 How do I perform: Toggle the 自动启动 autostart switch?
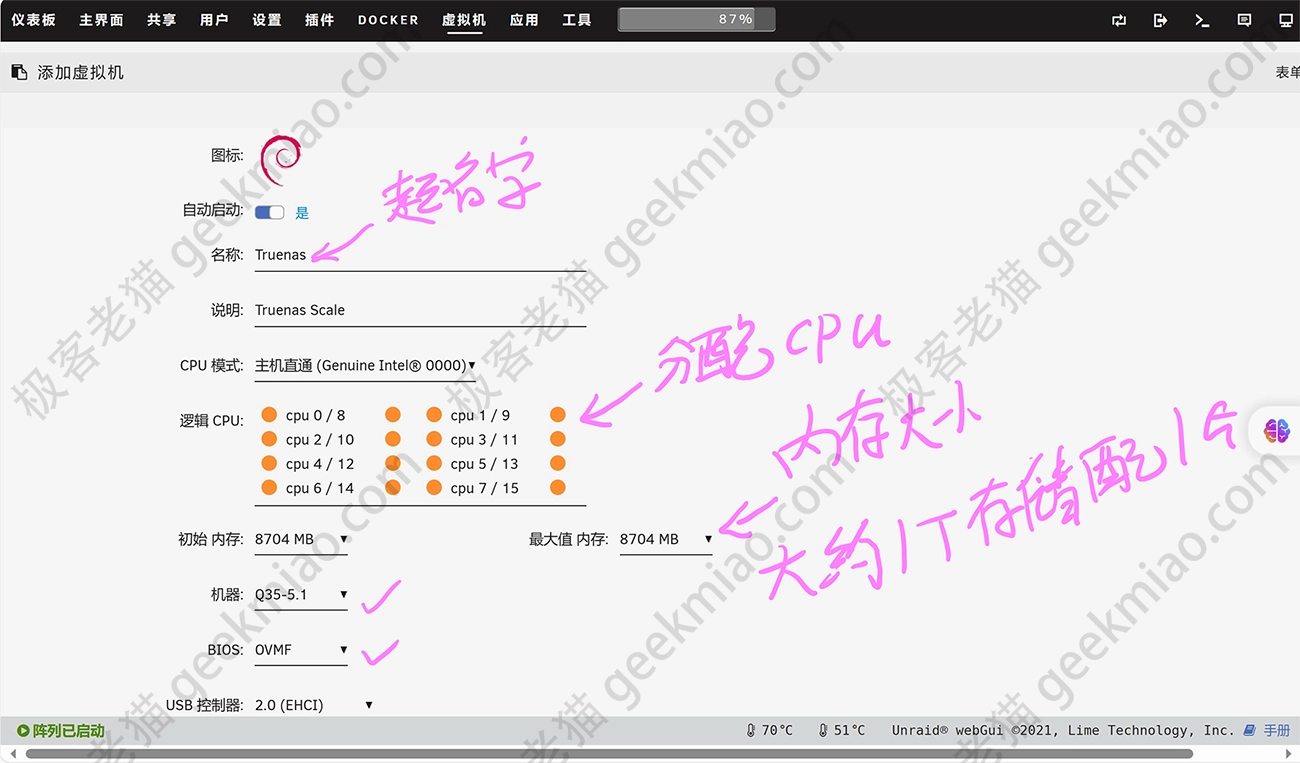pyautogui.click(x=269, y=212)
